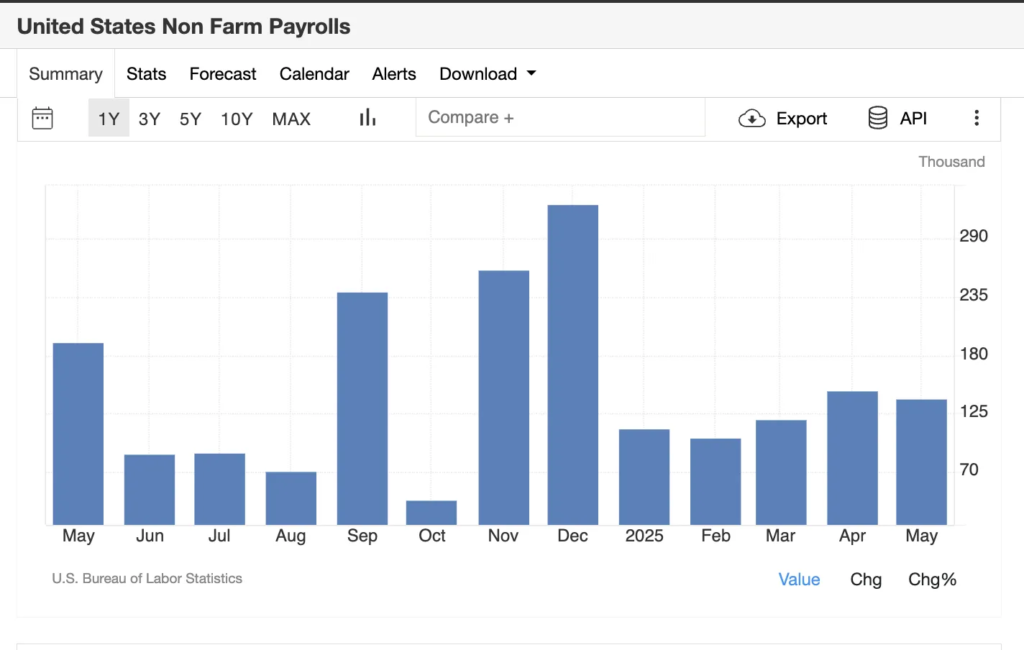1024x650 pixels.
Task: Select the 3Y time range
Action: (149, 119)
